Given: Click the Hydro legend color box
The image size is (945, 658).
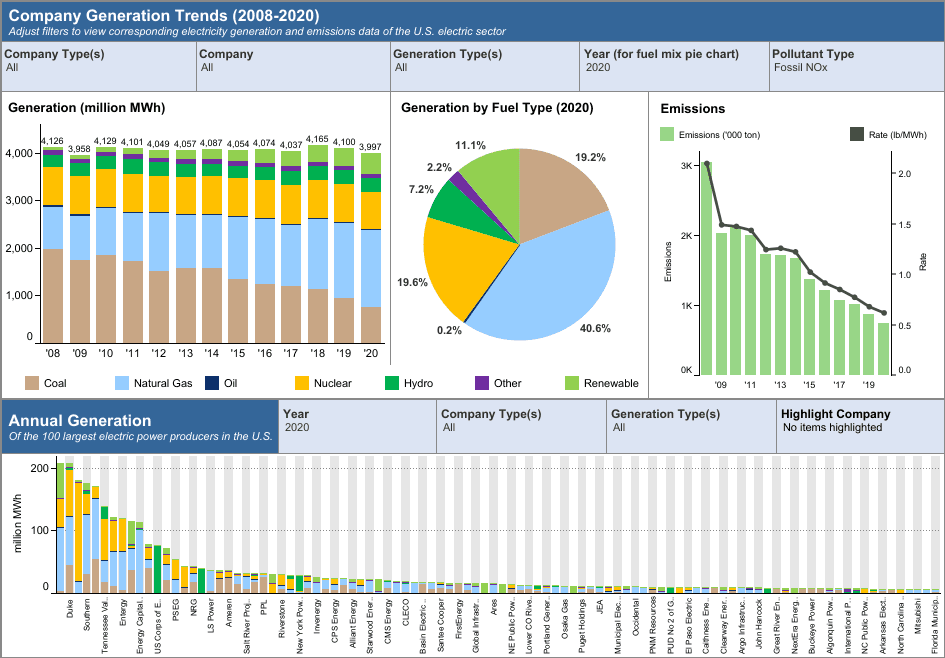Looking at the screenshot, I should coord(391,383).
